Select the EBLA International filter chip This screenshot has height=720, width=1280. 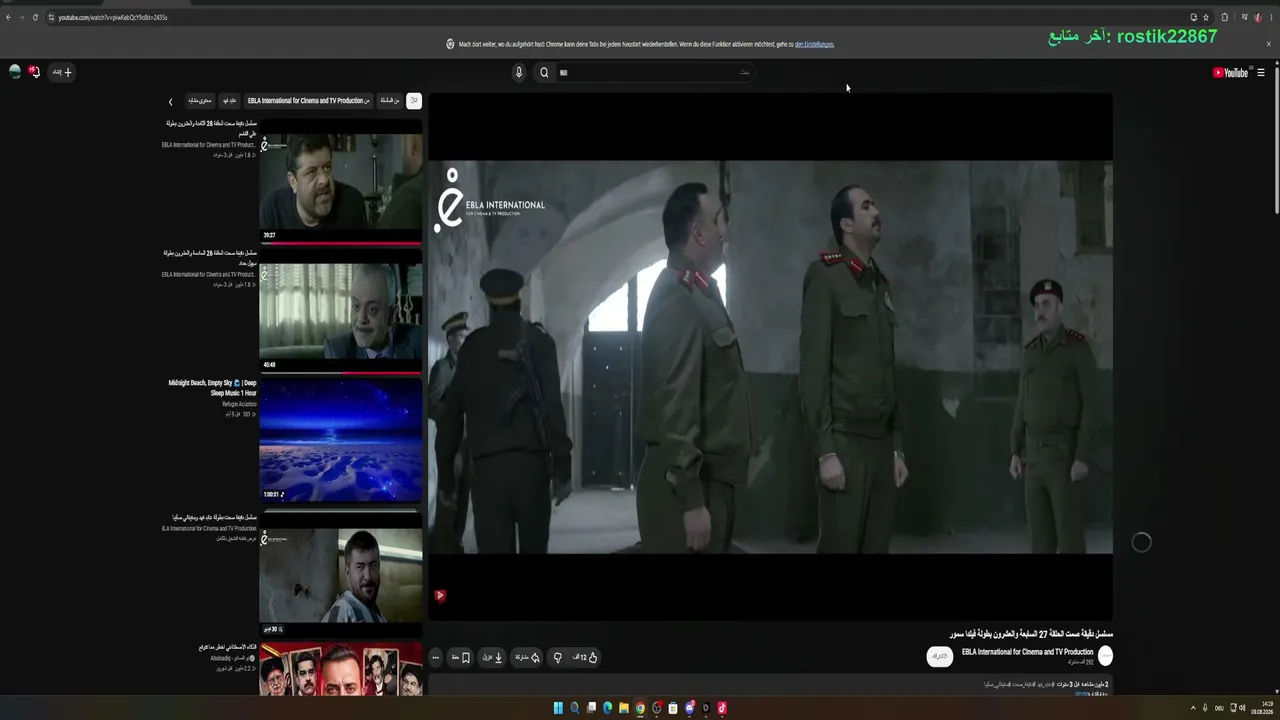point(308,101)
